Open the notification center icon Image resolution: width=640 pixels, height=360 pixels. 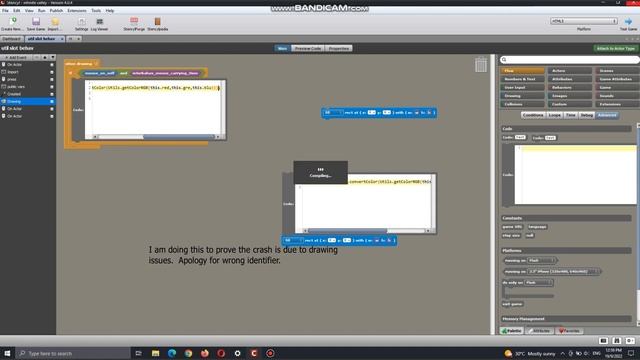pyautogui.click(x=631, y=353)
